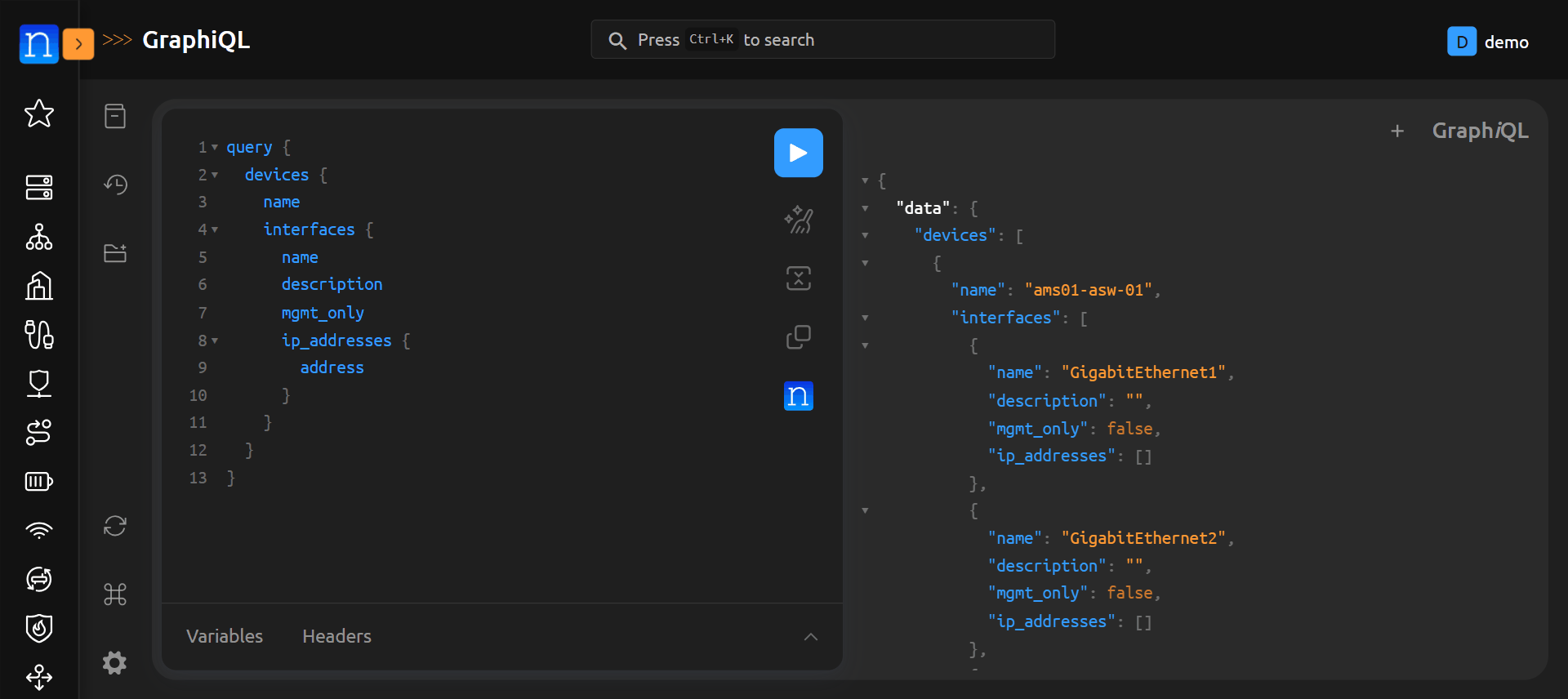Viewport: 1568px width, 699px height.
Task: Add a new query tab with plus
Action: pos(1397,131)
